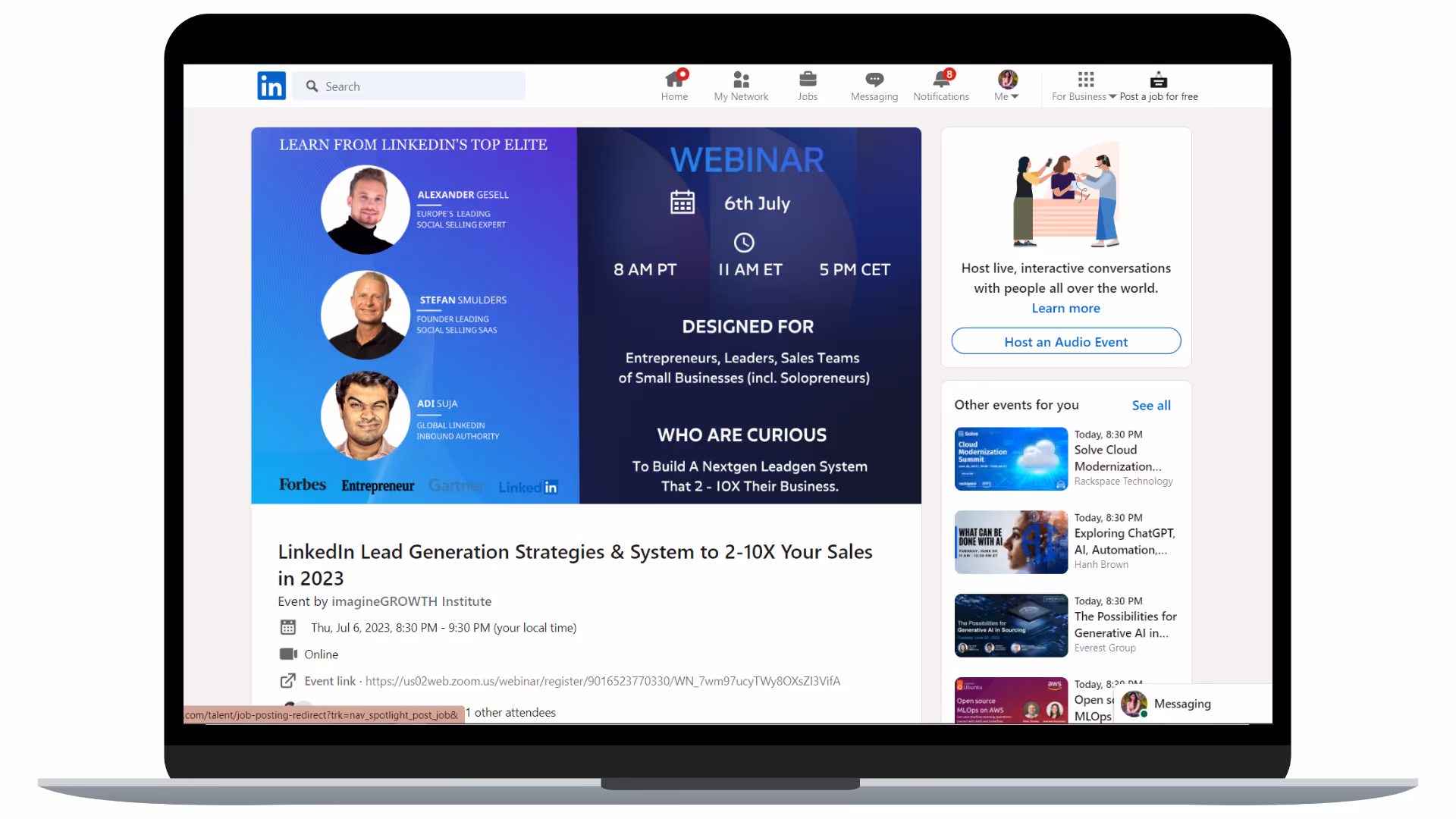Open The Possibilities for Generative AI event
1456x819 pixels.
pos(1125,624)
